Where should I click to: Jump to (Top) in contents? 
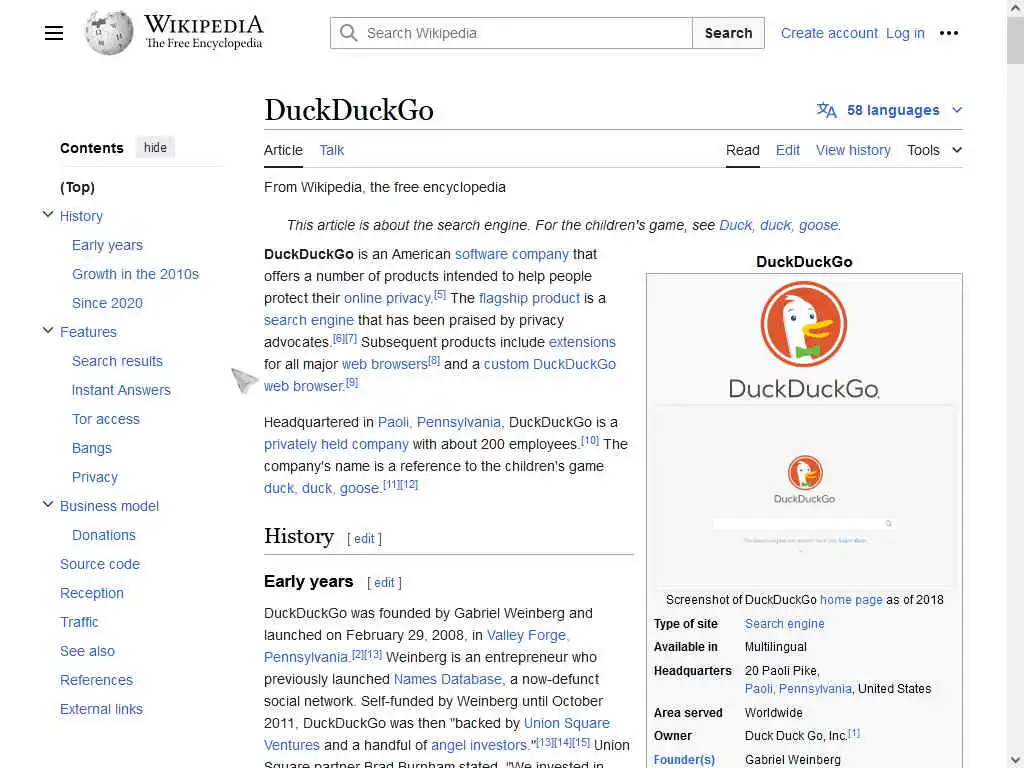(x=78, y=187)
